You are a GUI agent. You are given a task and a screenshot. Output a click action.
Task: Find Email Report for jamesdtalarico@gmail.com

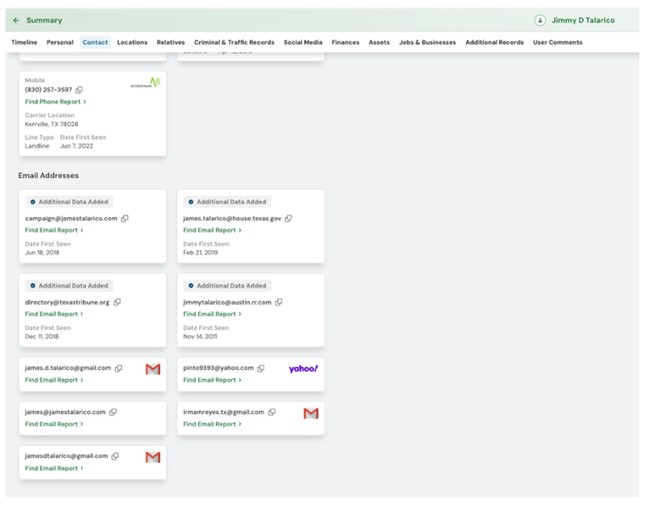point(54,468)
